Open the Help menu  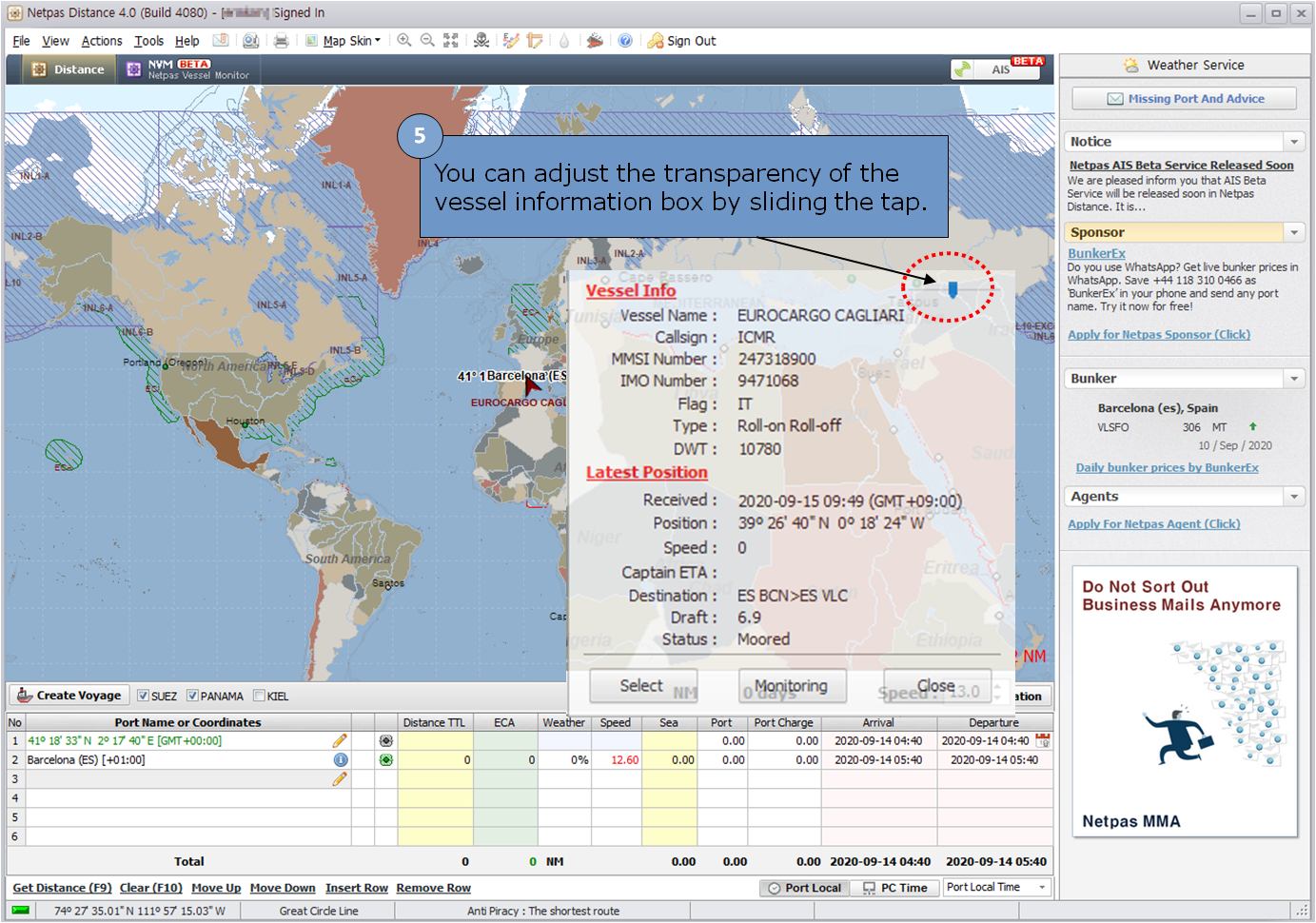point(187,41)
